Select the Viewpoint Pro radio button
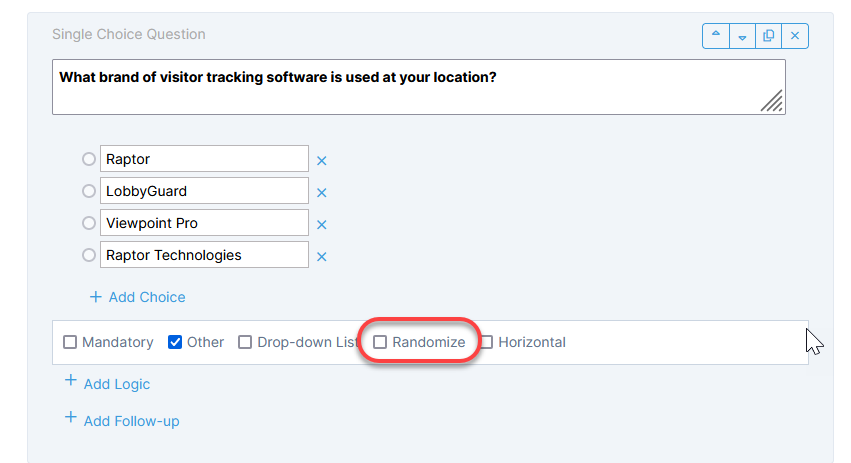Viewport: 851px width, 463px height. tap(89, 223)
